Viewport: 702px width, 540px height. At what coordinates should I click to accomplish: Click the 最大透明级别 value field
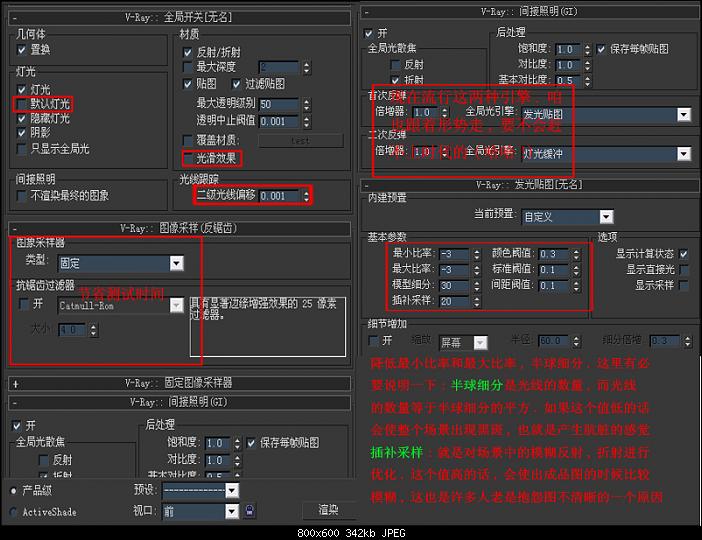click(x=279, y=105)
